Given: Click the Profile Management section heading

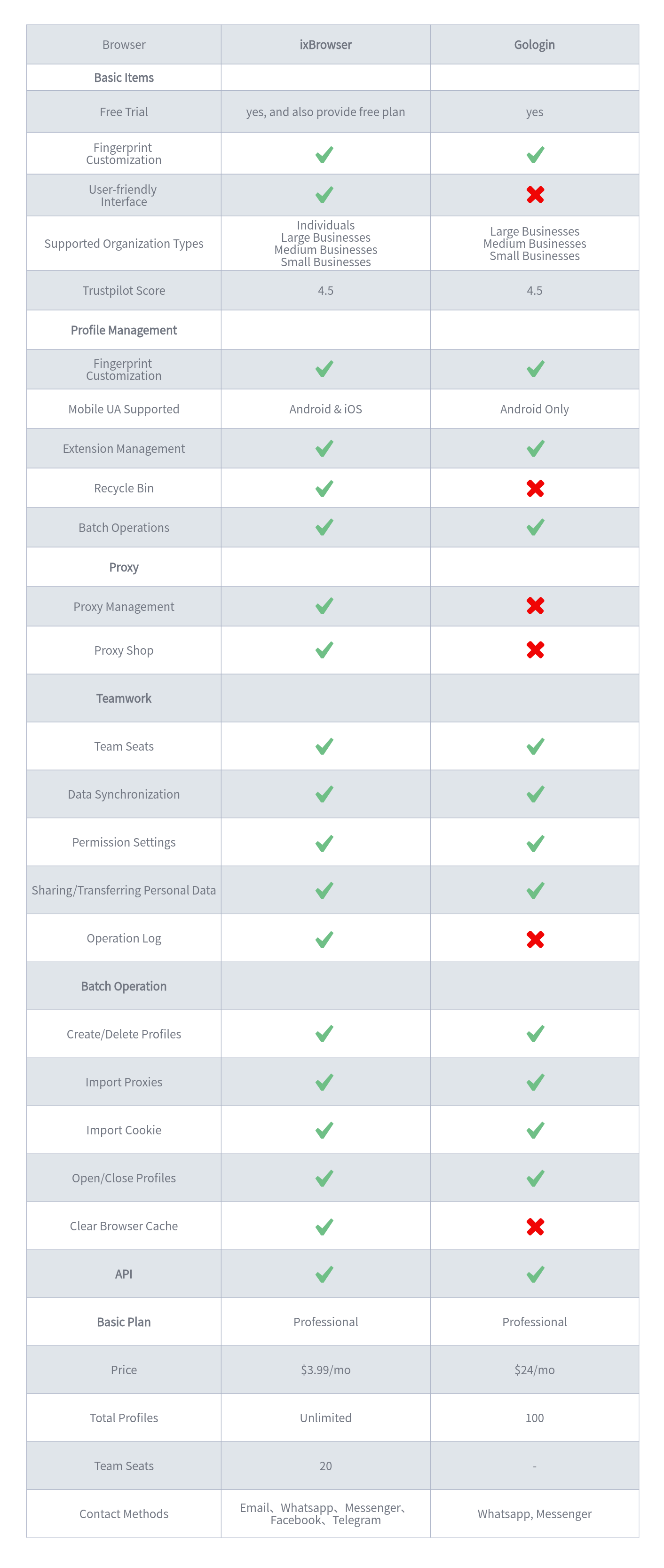Looking at the screenshot, I should click(x=124, y=330).
